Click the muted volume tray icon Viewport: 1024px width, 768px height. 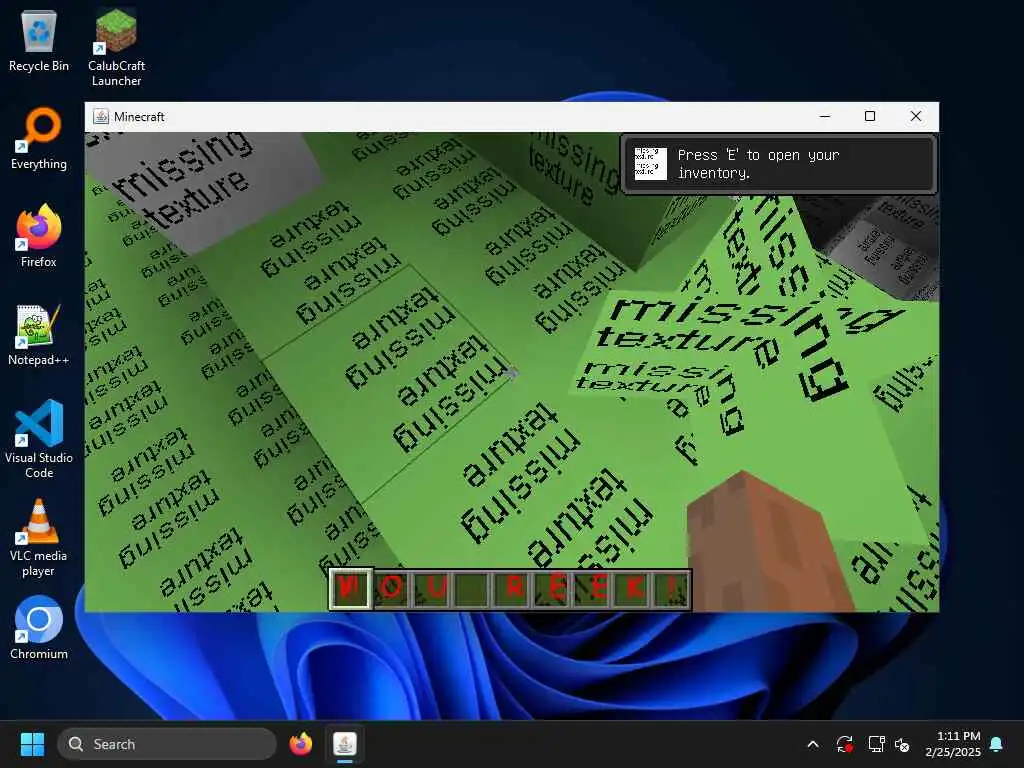(903, 744)
